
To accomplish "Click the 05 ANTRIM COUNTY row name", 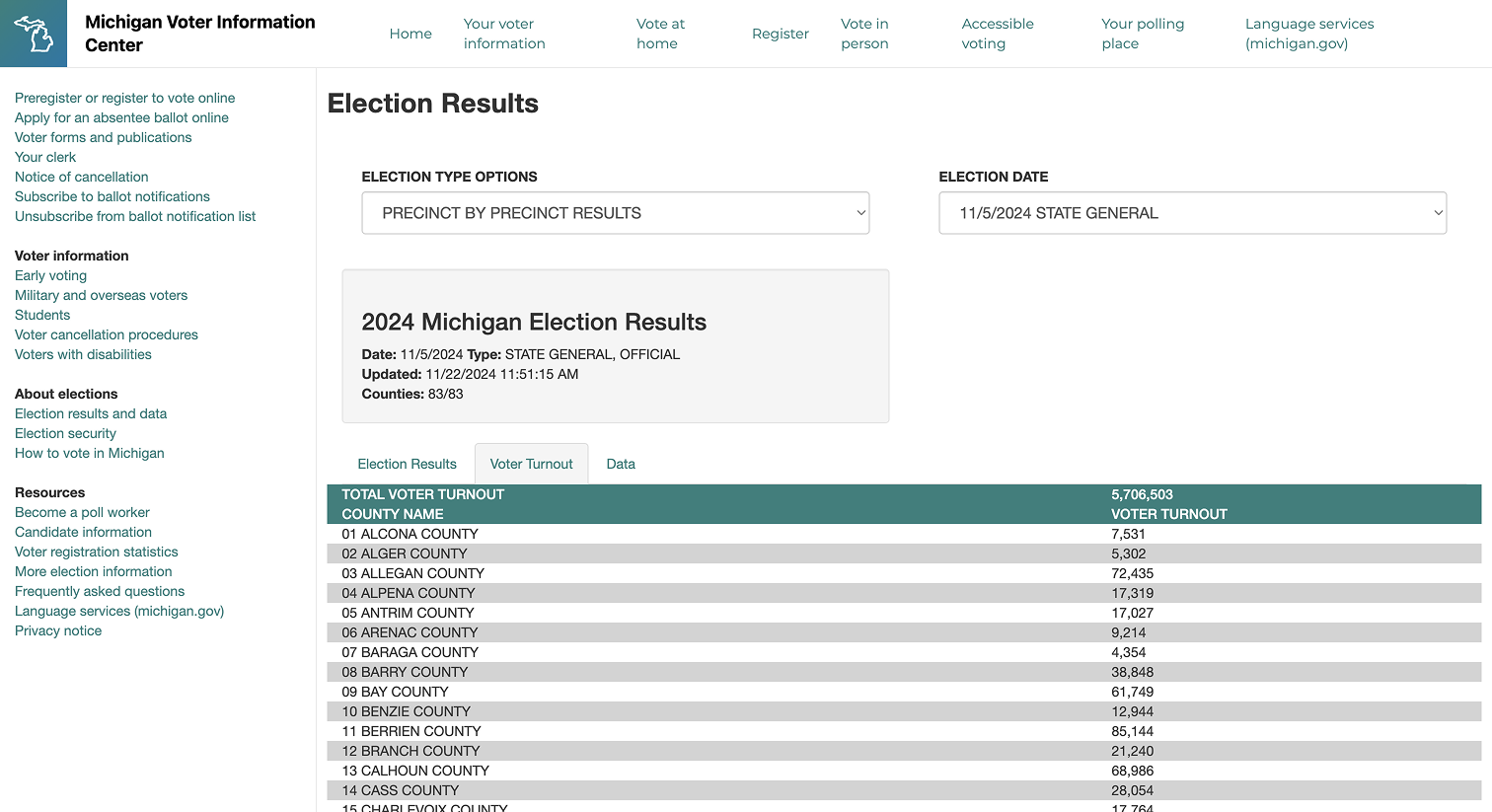I will [408, 613].
